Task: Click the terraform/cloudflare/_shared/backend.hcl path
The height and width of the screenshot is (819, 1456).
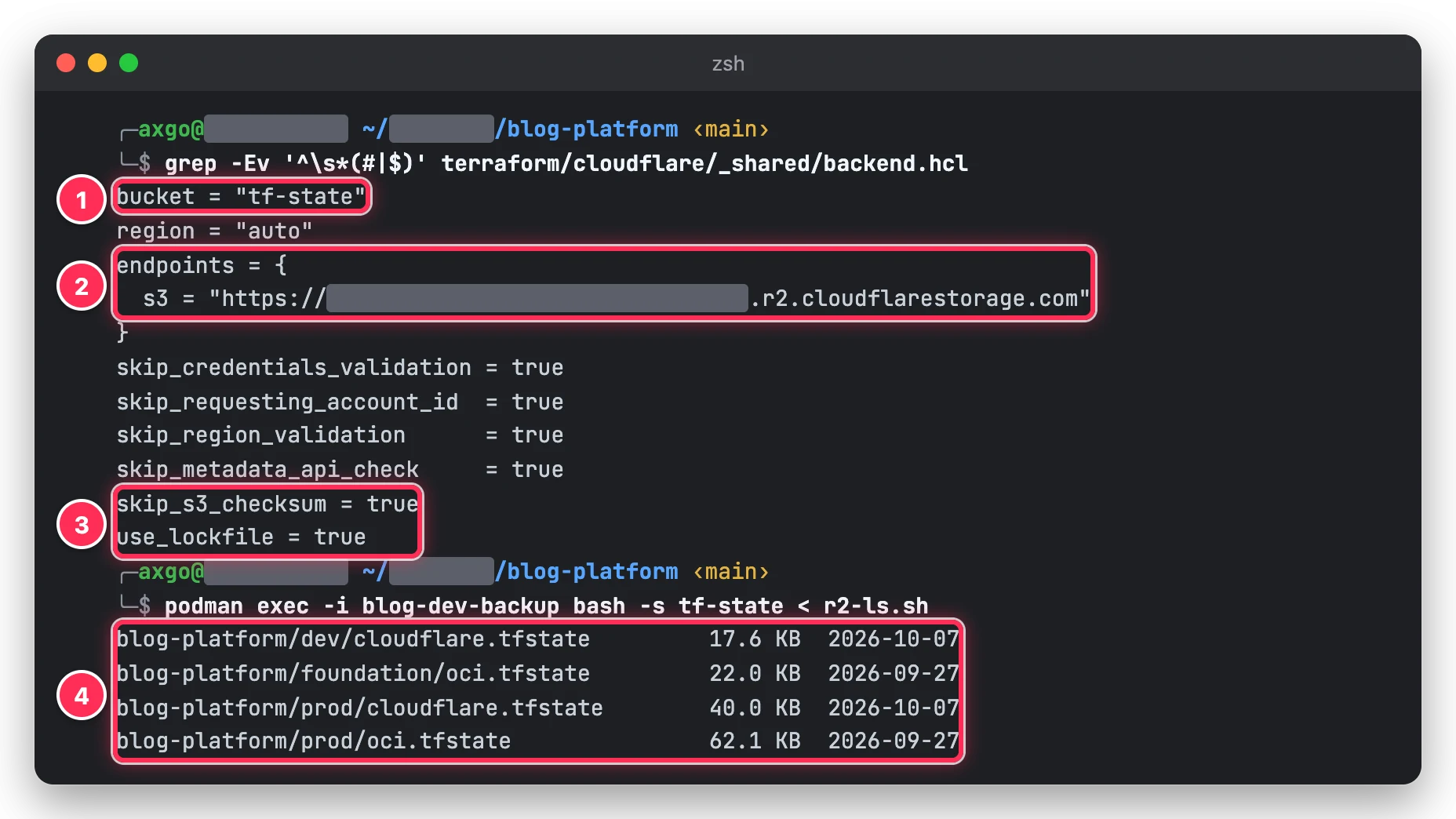Action: point(704,163)
